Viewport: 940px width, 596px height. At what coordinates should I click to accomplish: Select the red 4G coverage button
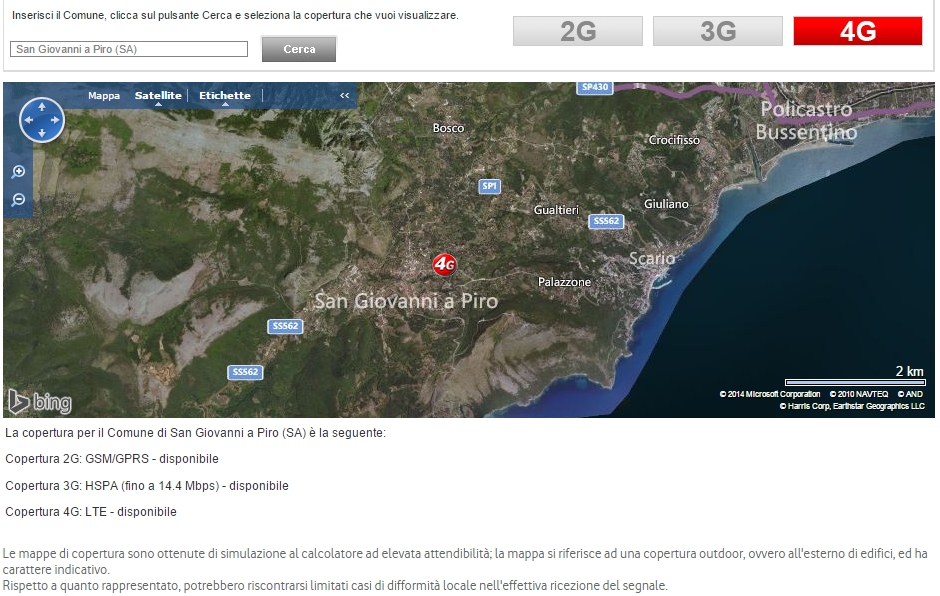857,31
